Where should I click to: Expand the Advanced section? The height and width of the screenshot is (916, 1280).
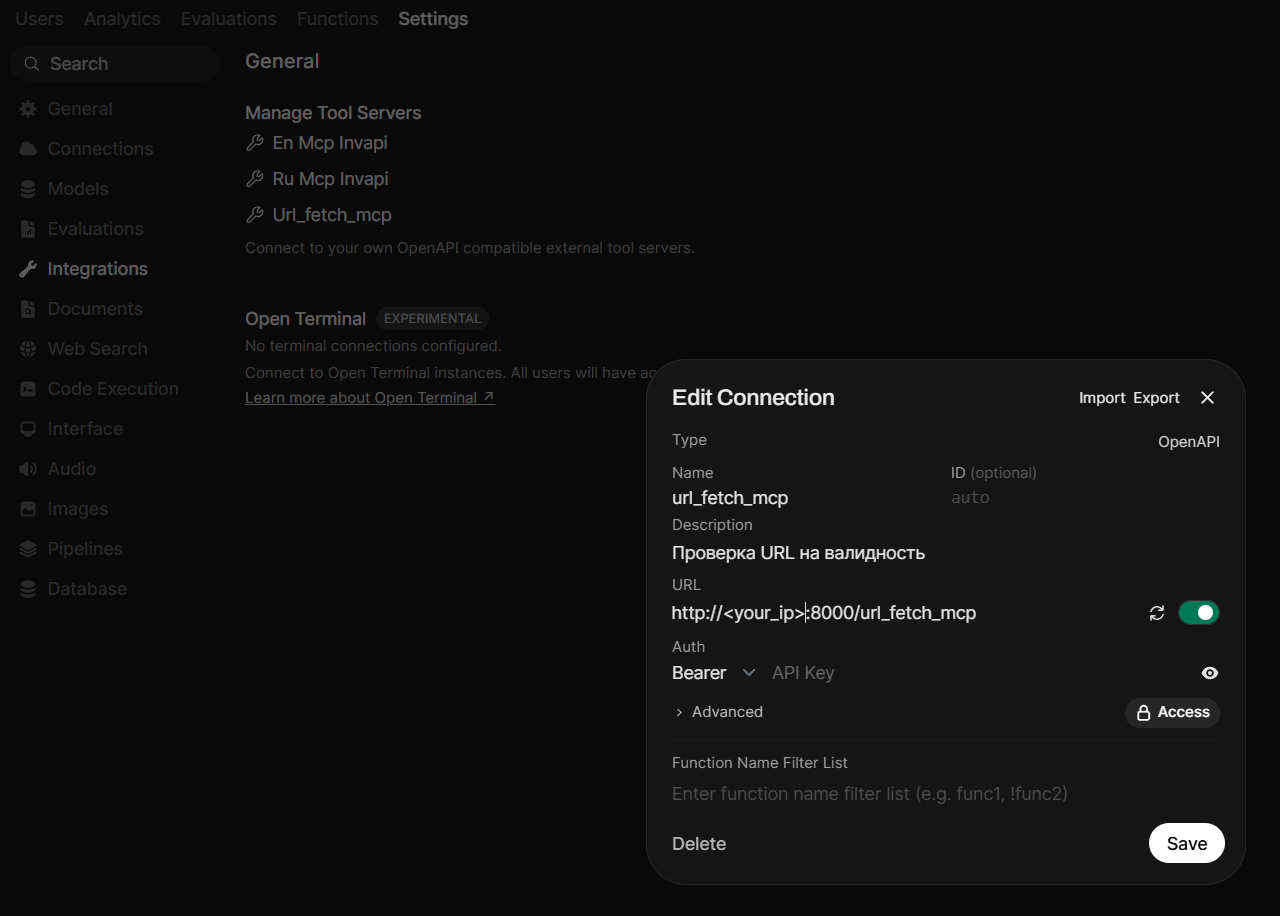click(x=718, y=712)
